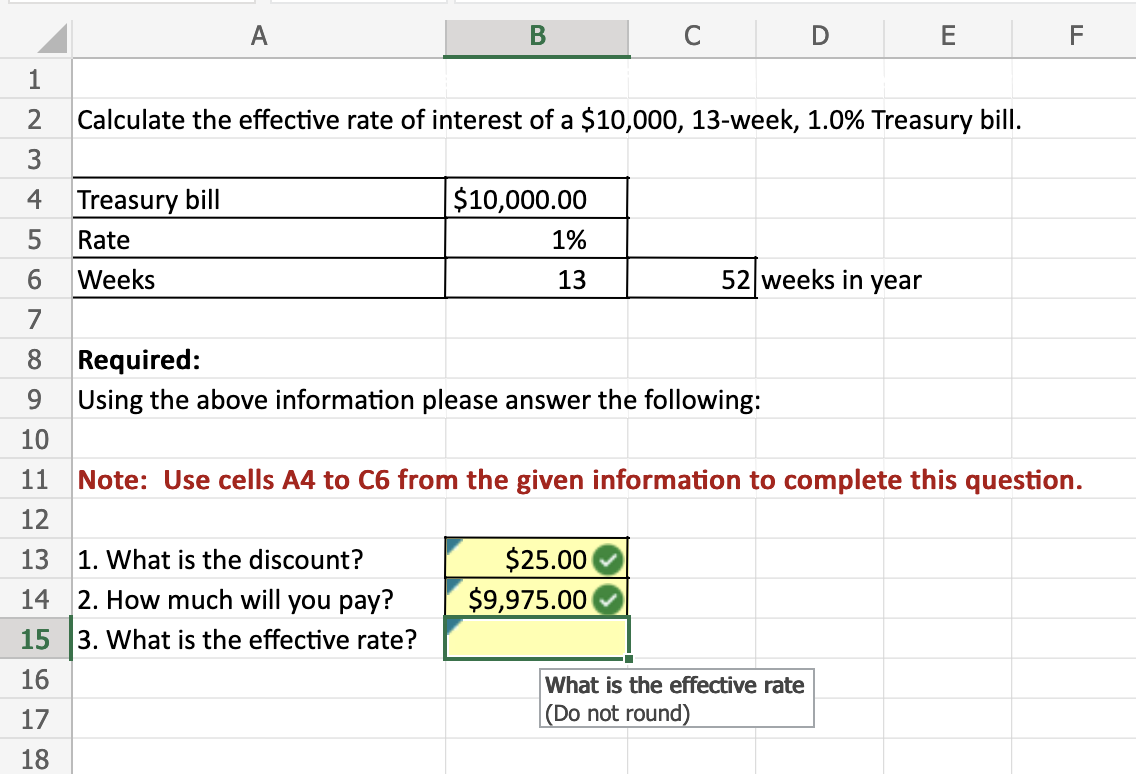
Task: Select the 1% Rate cell
Action: click(x=535, y=239)
